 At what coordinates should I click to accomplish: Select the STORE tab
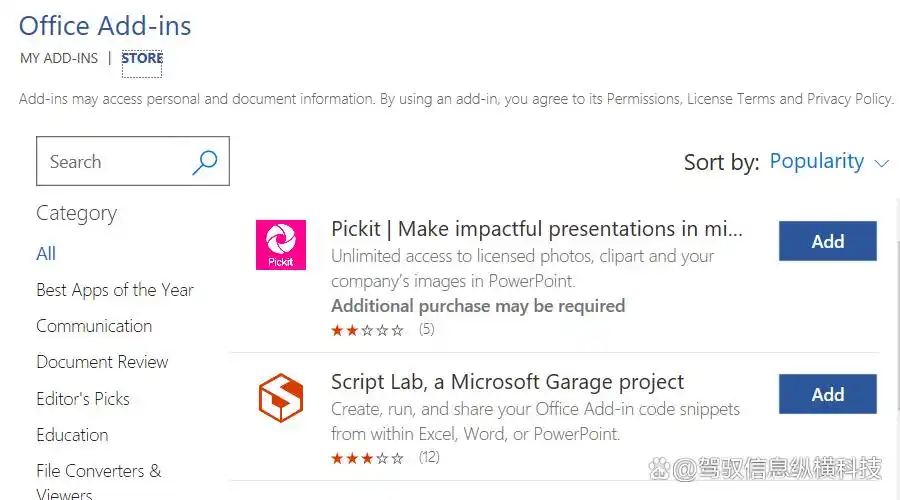point(142,58)
